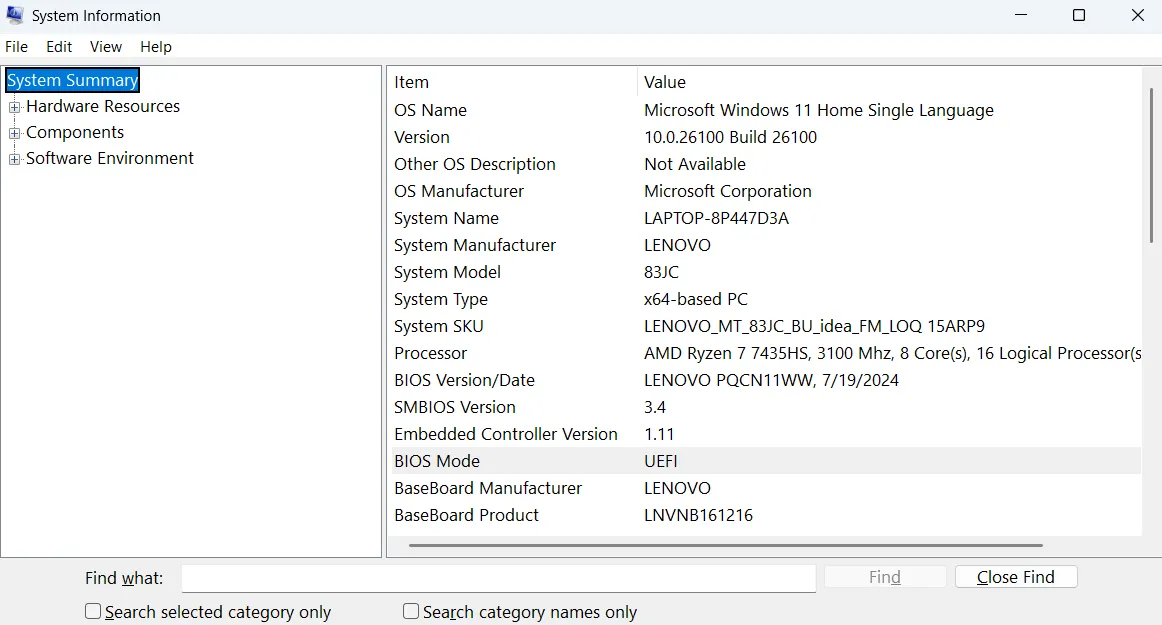Enable Search selected category only checkbox
The height and width of the screenshot is (625, 1162).
click(93, 611)
